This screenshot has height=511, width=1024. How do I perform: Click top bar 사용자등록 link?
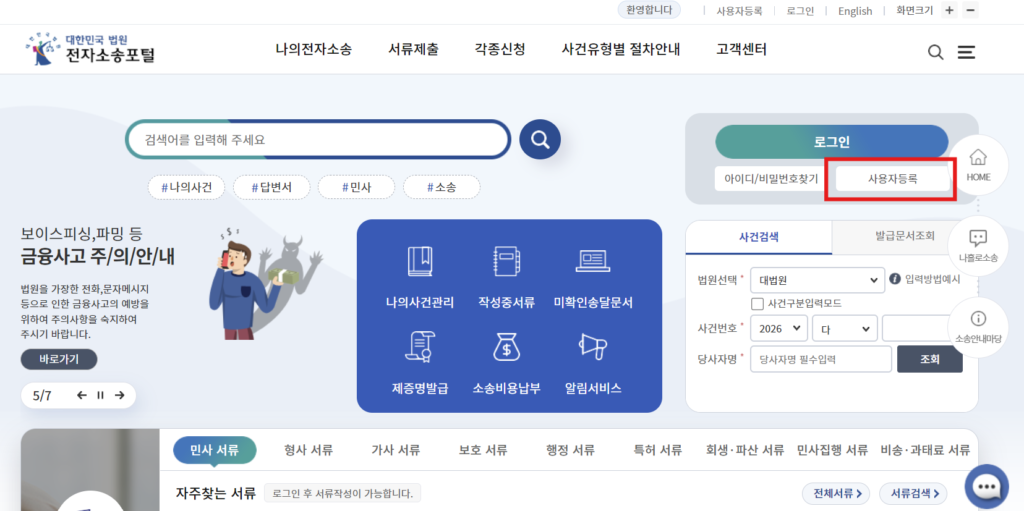coord(739,10)
